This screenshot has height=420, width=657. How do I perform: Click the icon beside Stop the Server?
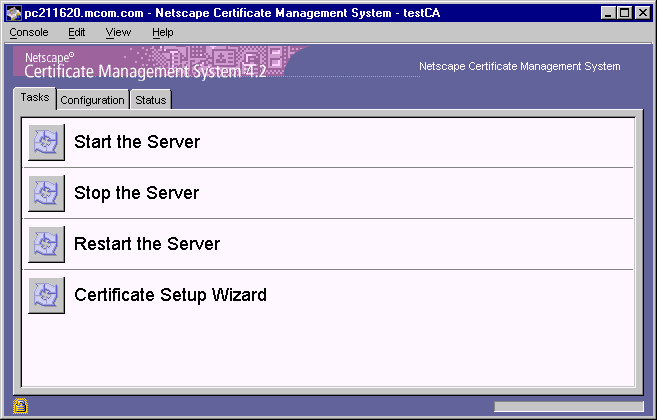pyautogui.click(x=47, y=193)
